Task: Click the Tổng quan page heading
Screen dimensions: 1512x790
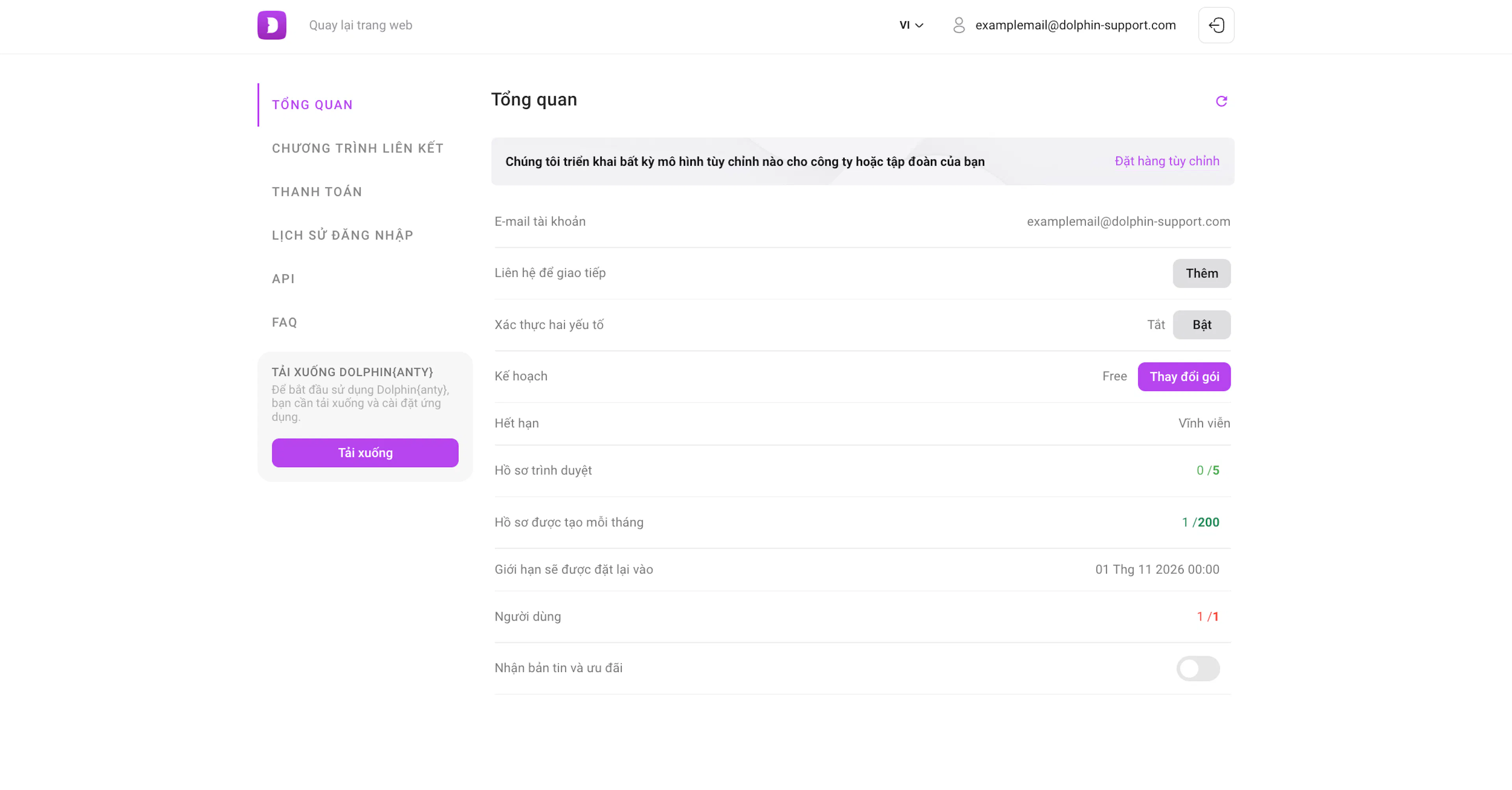Action: (x=534, y=100)
